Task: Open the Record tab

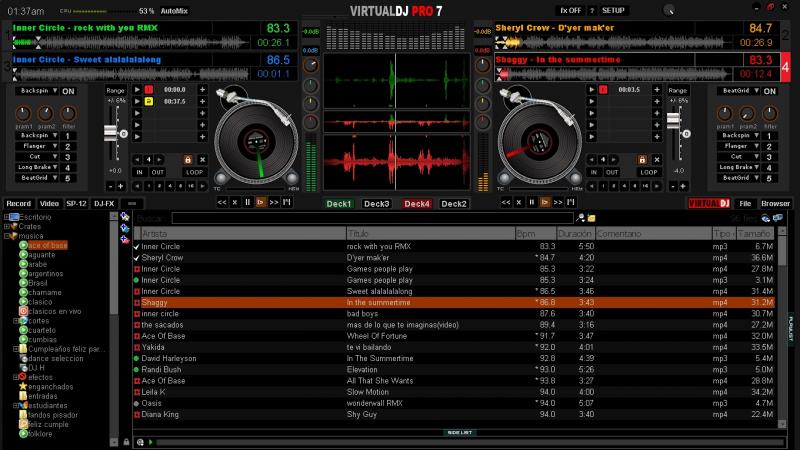Action: 19,204
